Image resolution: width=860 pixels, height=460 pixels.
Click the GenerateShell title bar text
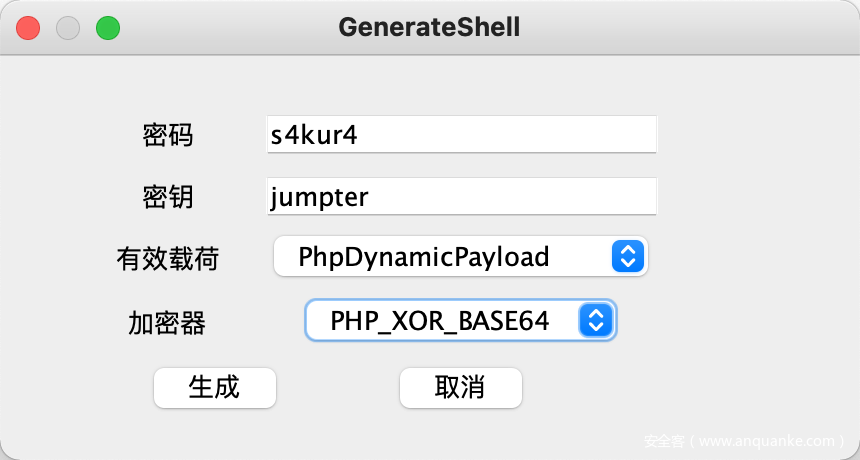[429, 27]
